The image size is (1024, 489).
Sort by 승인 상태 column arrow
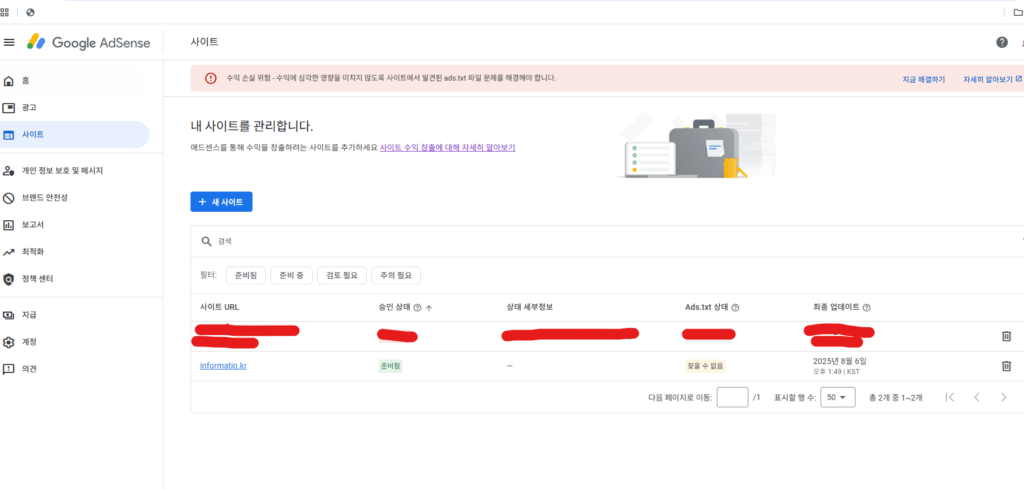[x=429, y=308]
